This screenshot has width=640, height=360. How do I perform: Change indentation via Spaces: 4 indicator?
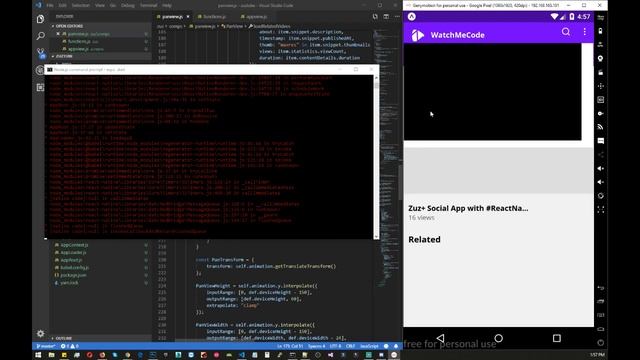316,346
